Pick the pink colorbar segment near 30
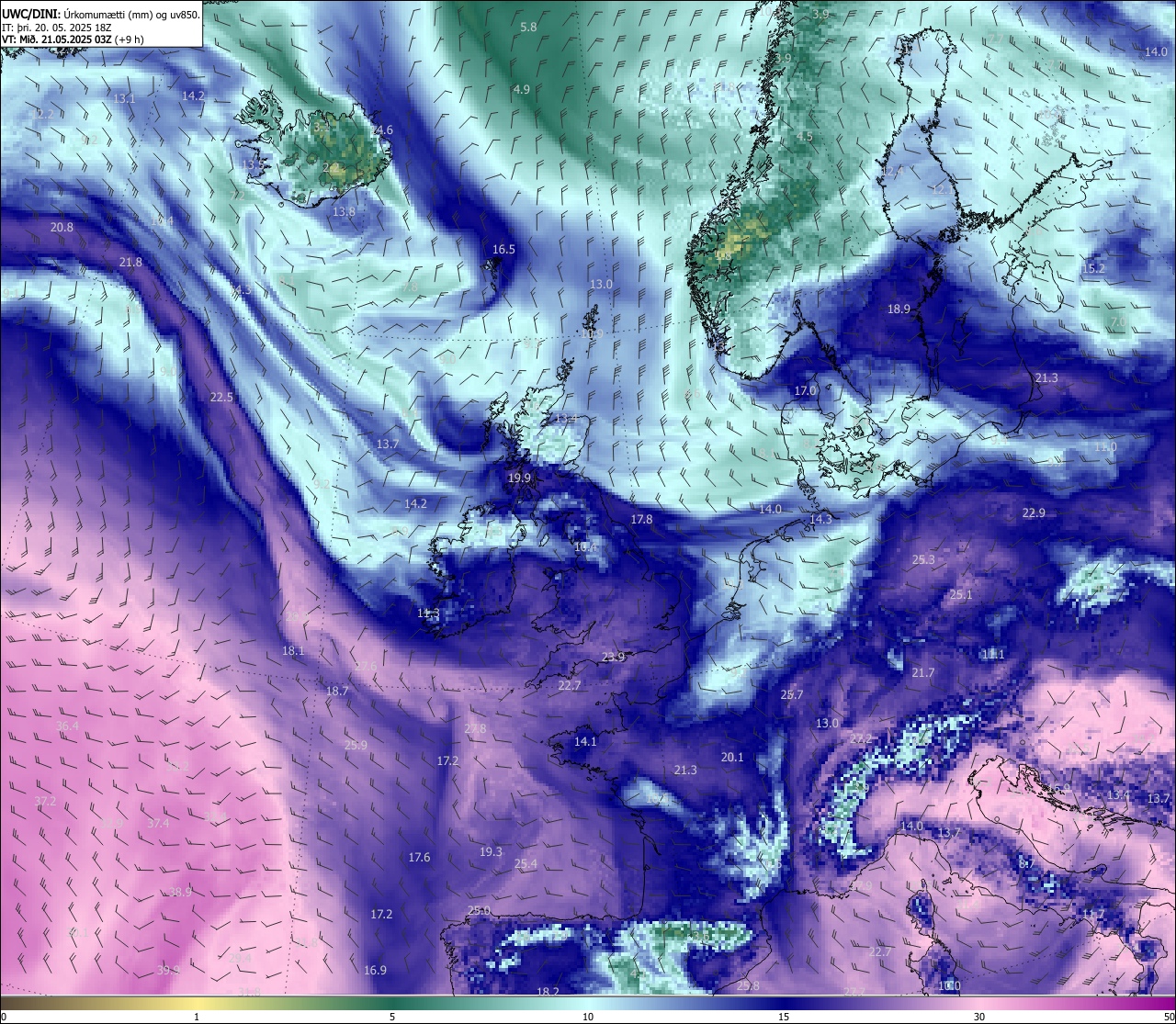Image resolution: width=1176 pixels, height=1024 pixels. click(979, 1003)
